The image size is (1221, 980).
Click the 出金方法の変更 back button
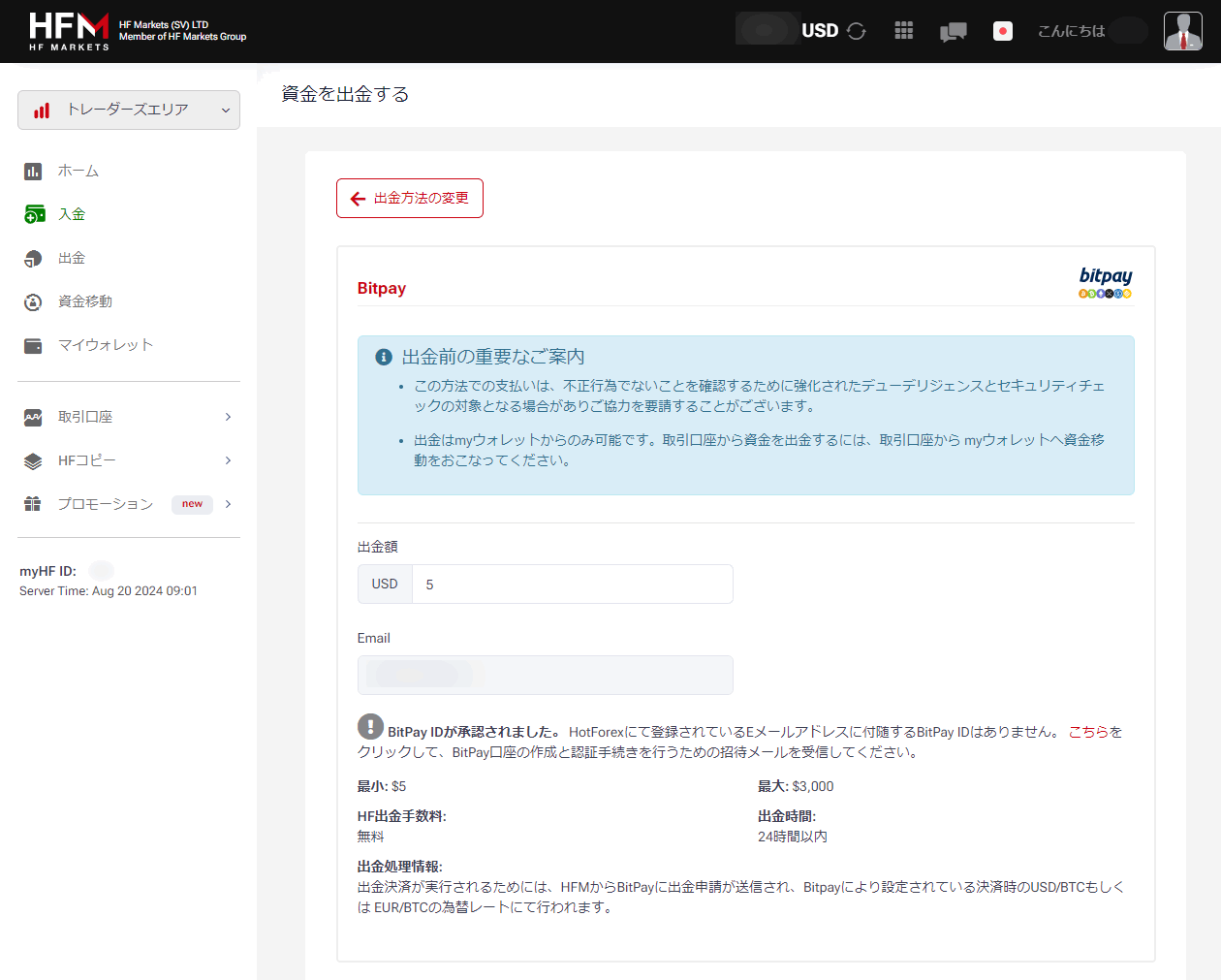[410, 198]
